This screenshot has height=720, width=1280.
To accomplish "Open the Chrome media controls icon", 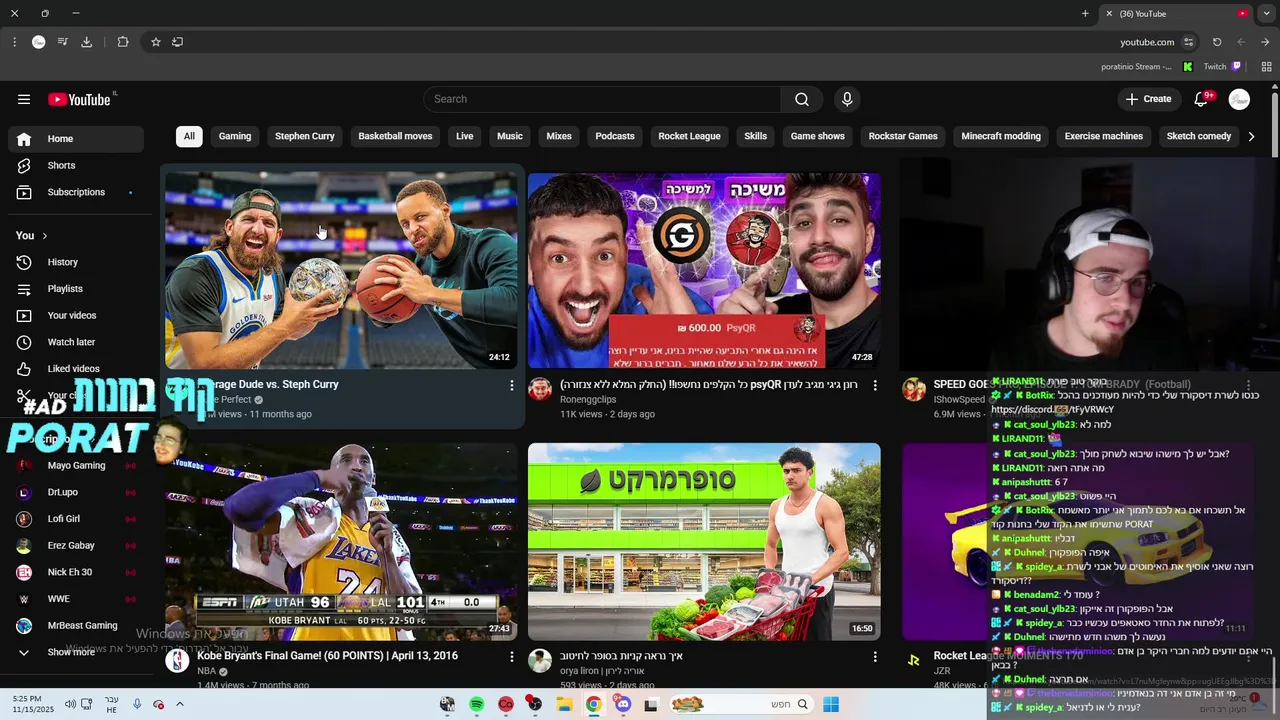I will (62, 42).
